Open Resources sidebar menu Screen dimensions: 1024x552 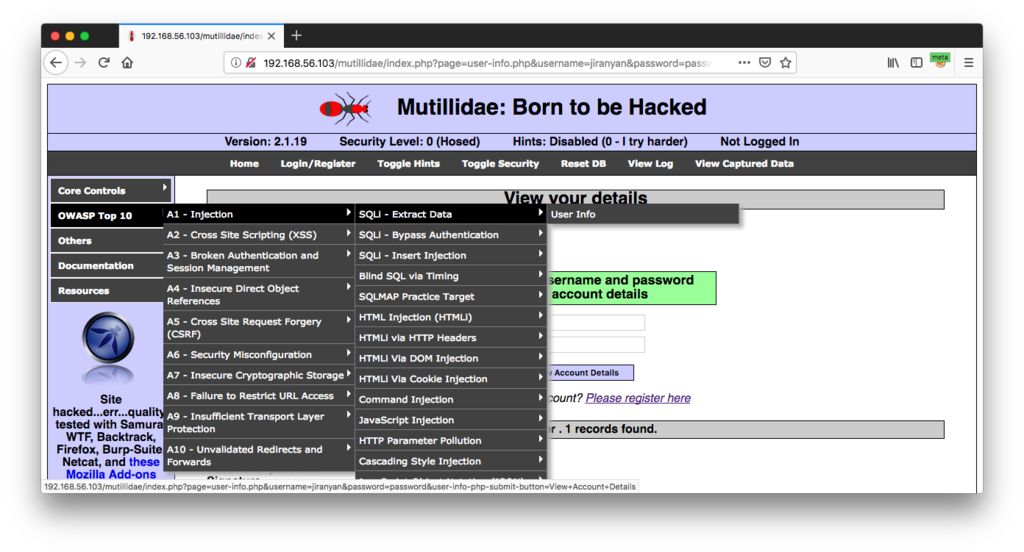pos(107,291)
